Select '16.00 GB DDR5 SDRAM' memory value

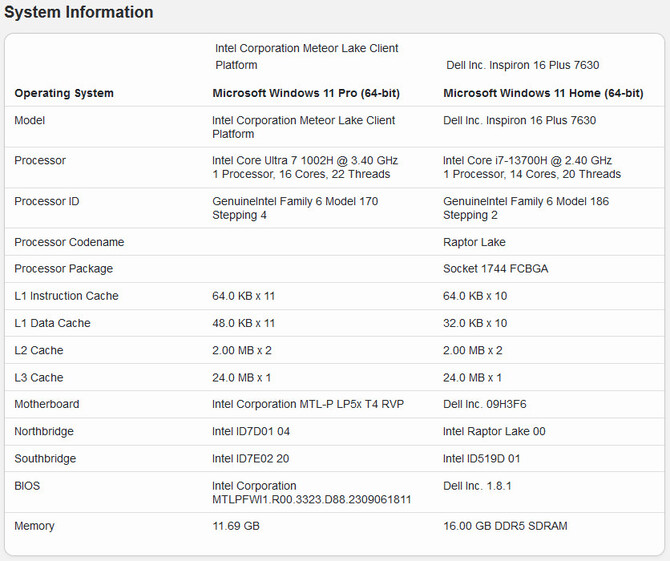505,526
